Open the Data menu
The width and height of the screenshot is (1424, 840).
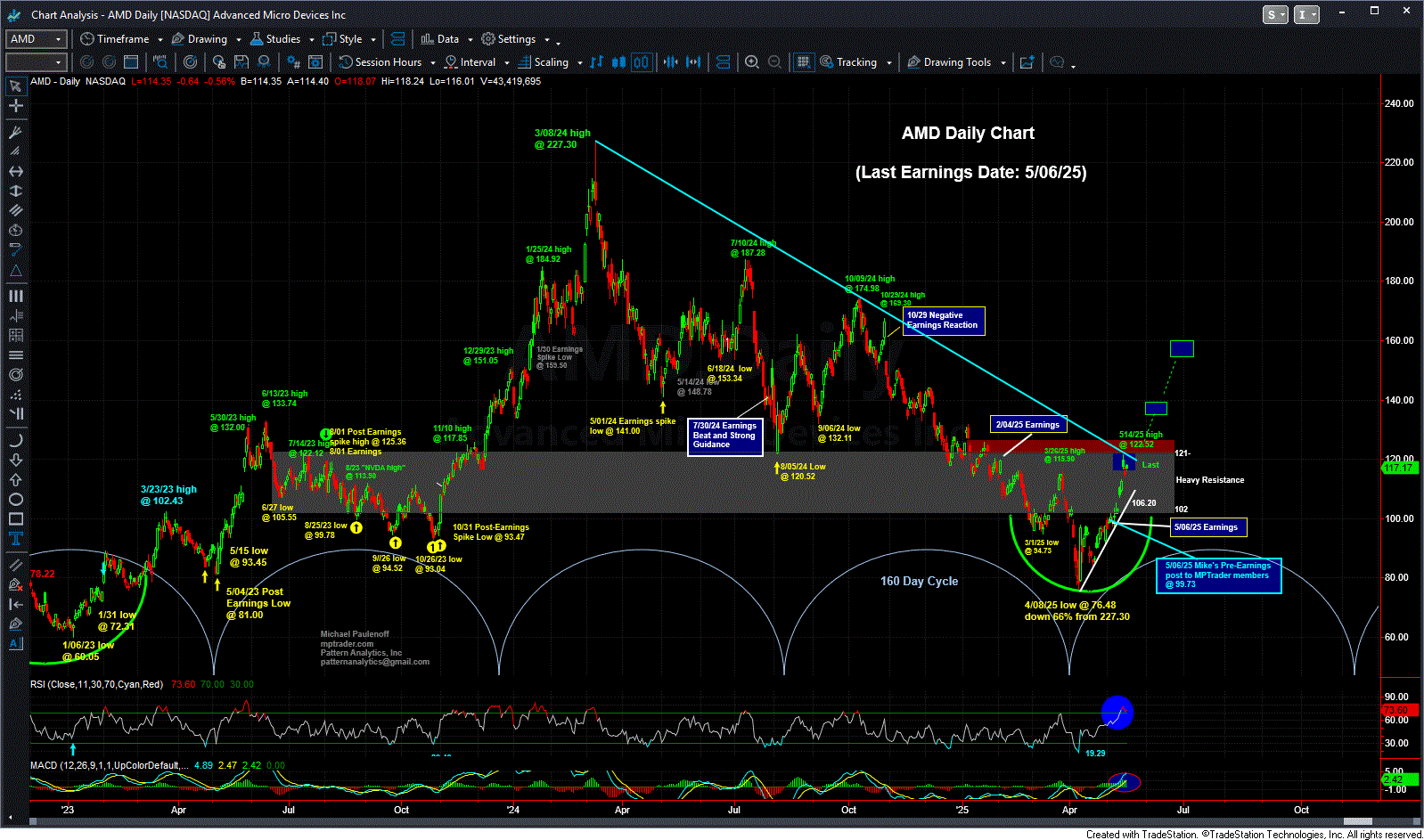click(440, 39)
